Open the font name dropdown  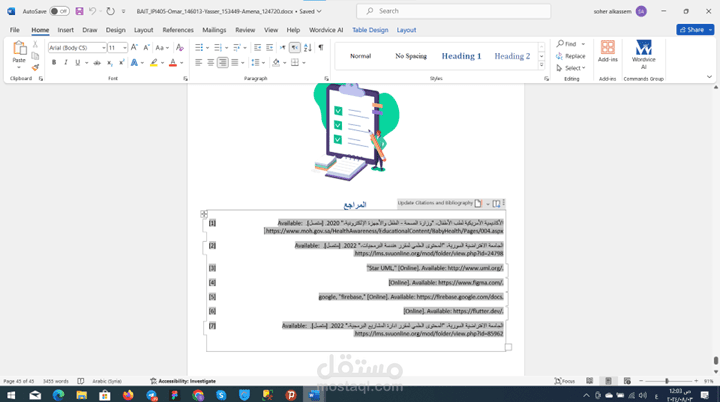104,48
